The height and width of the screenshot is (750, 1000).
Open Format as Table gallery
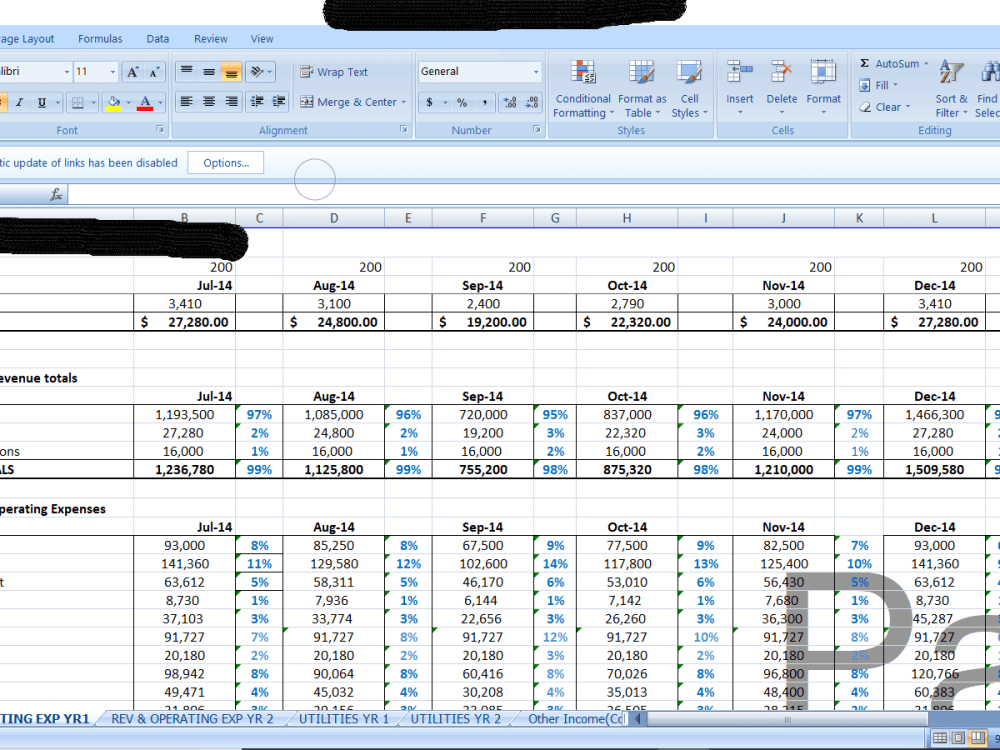(x=642, y=89)
